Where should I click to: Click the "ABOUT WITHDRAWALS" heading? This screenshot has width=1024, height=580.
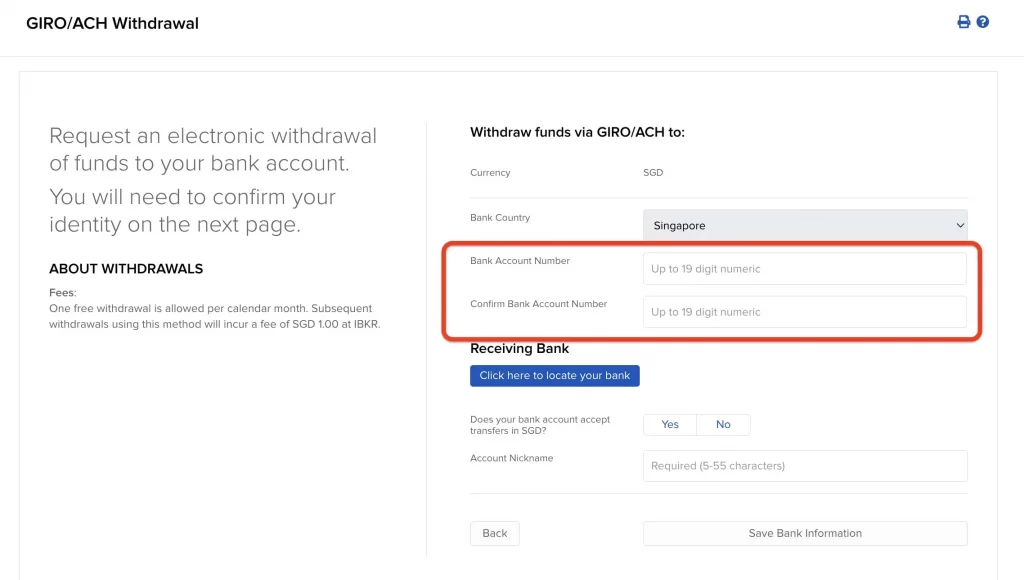pos(125,268)
